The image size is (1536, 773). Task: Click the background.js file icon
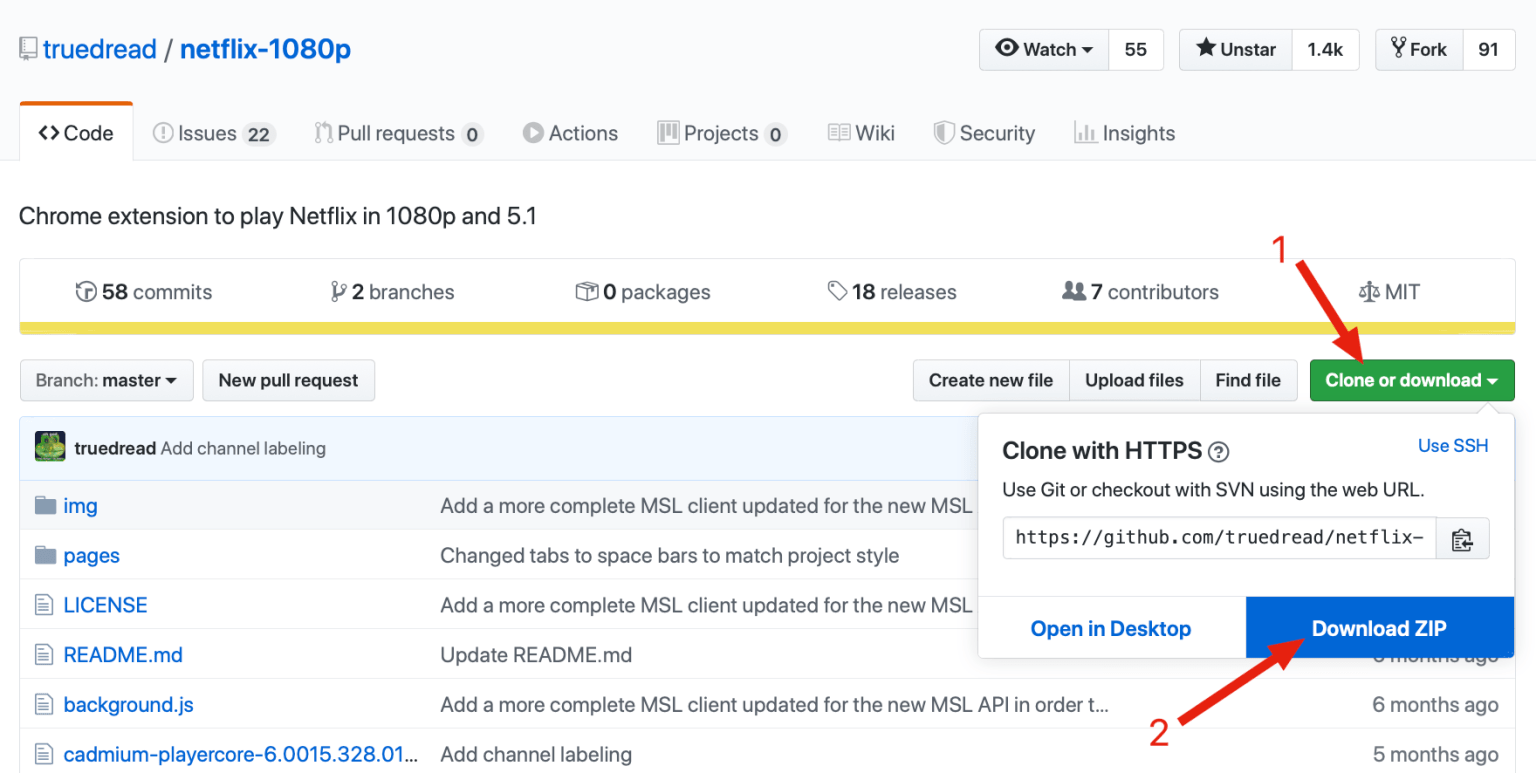coord(43,705)
